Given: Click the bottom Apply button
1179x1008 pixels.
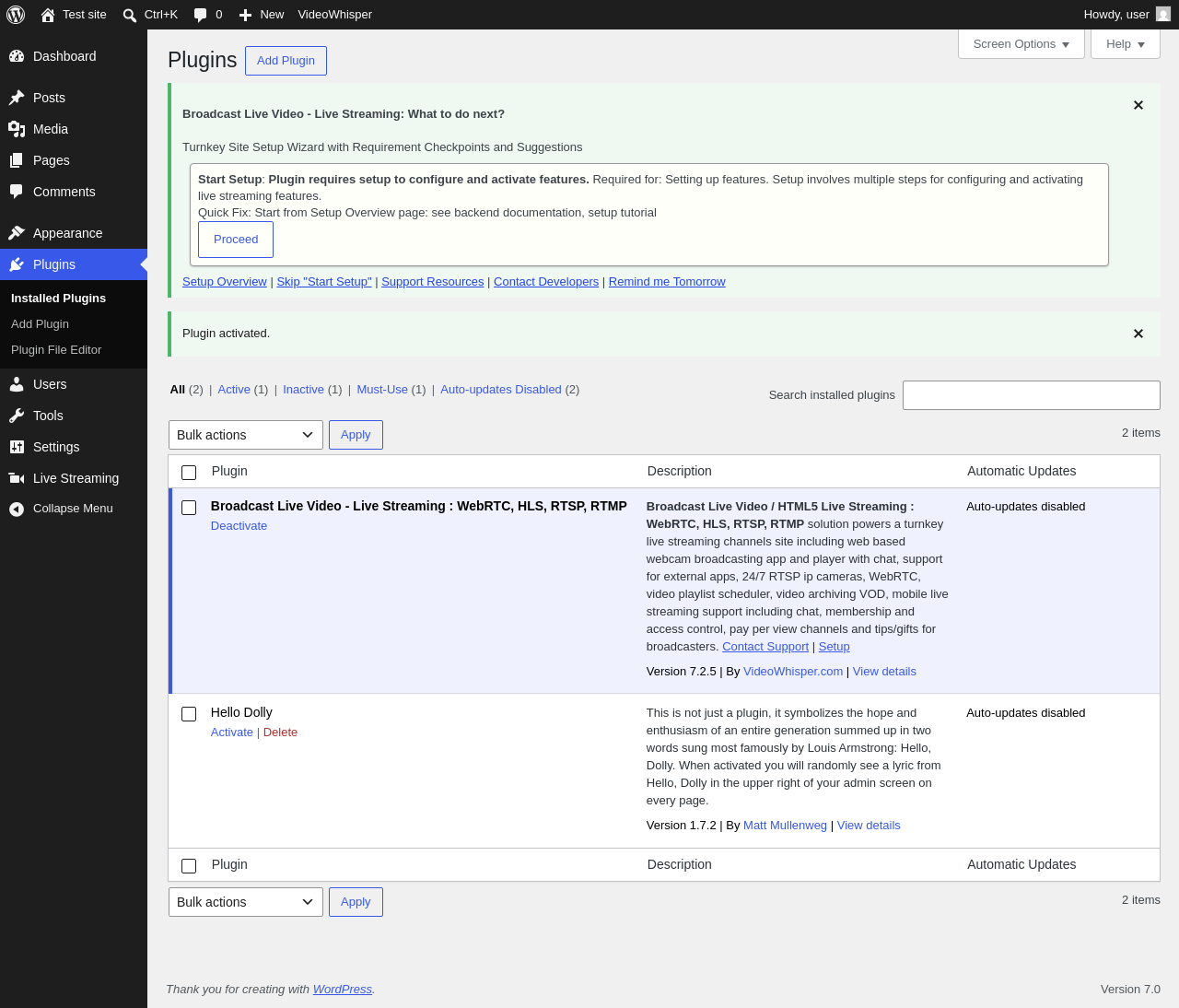Looking at the screenshot, I should coord(356,902).
